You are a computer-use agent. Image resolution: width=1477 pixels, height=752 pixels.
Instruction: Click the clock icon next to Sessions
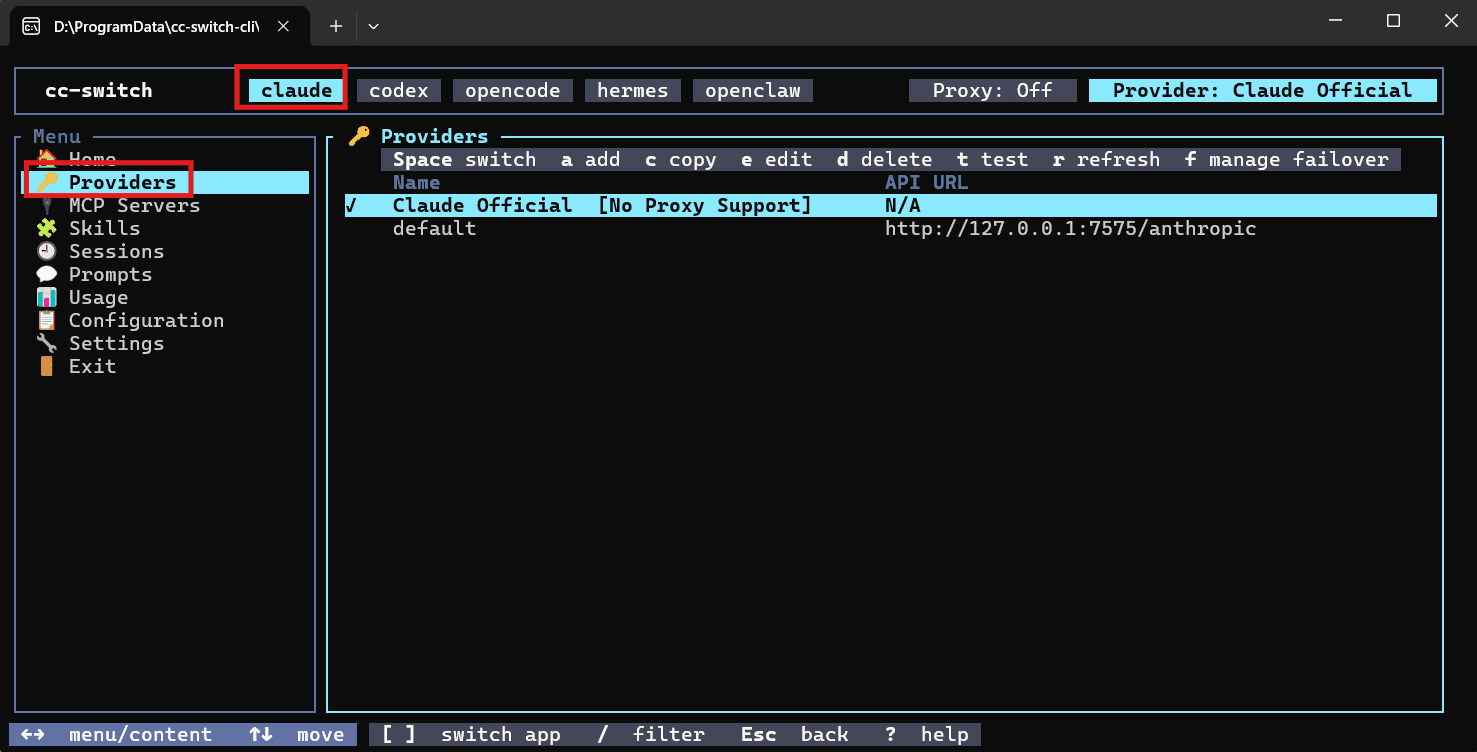[46, 251]
